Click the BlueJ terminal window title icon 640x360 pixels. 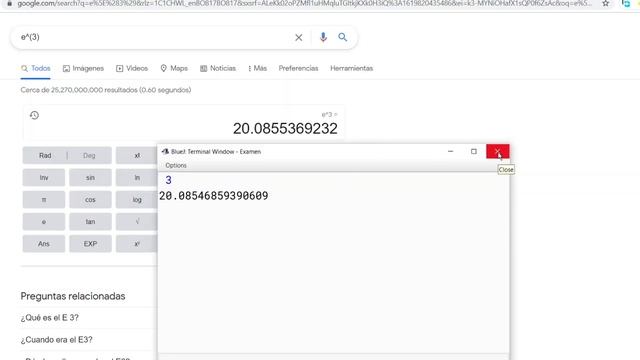(165, 151)
